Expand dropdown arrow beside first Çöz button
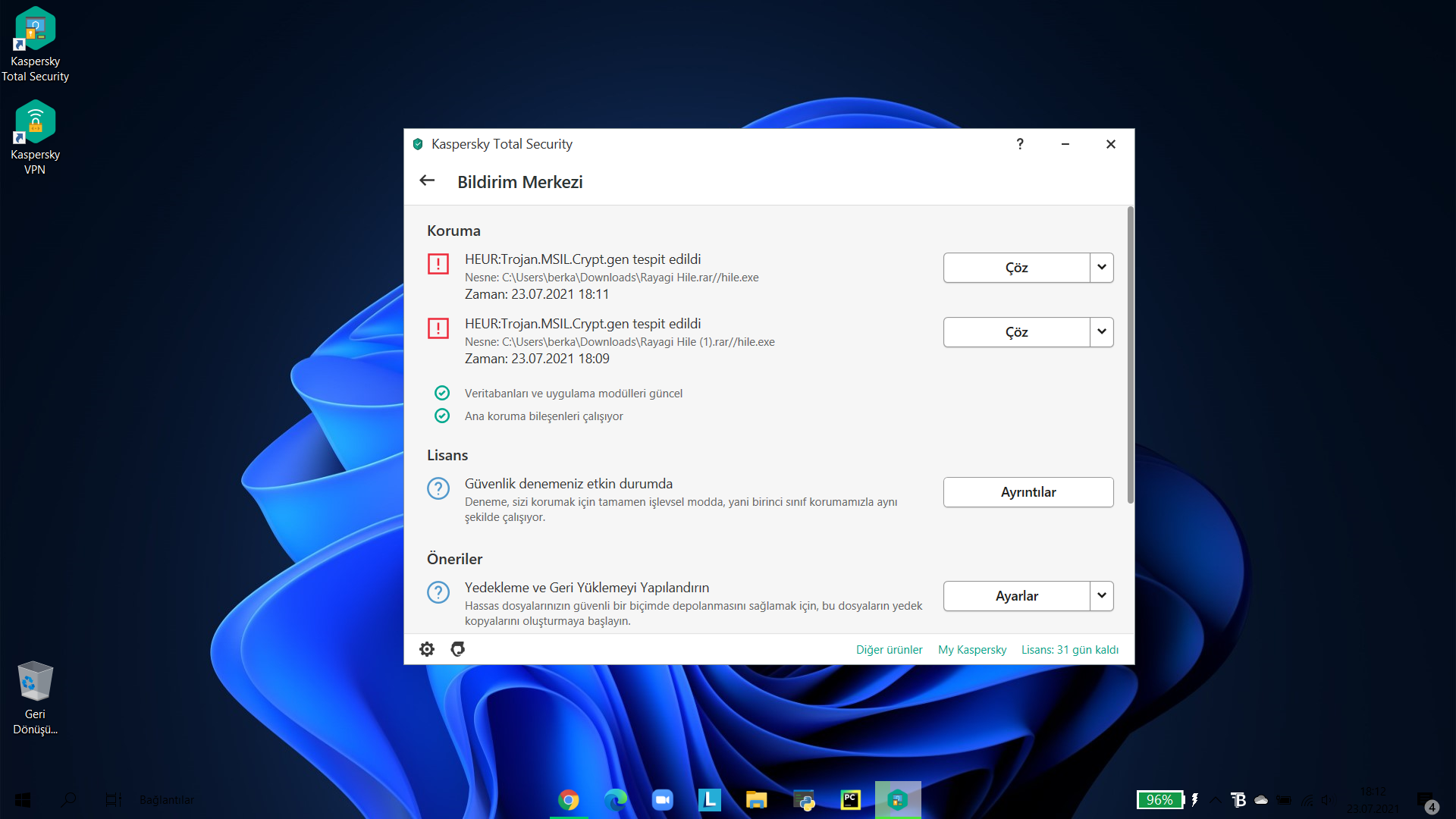This screenshot has height=819, width=1456. pyautogui.click(x=1102, y=268)
